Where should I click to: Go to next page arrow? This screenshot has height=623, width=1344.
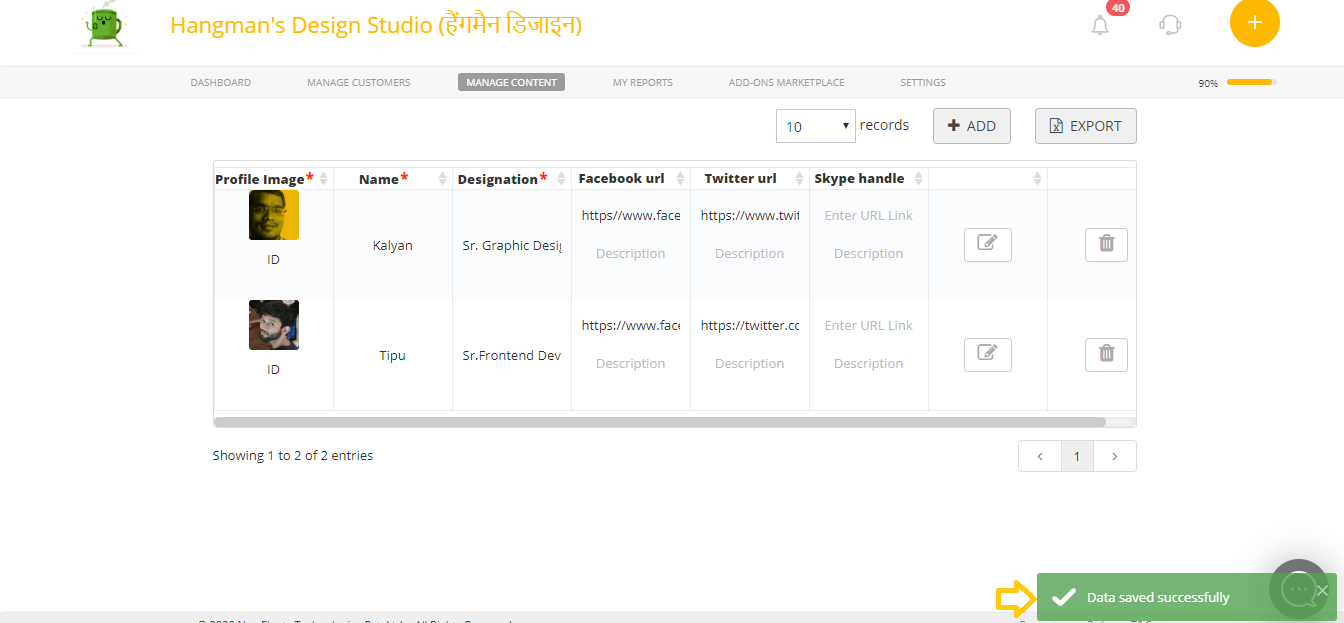(x=1115, y=456)
